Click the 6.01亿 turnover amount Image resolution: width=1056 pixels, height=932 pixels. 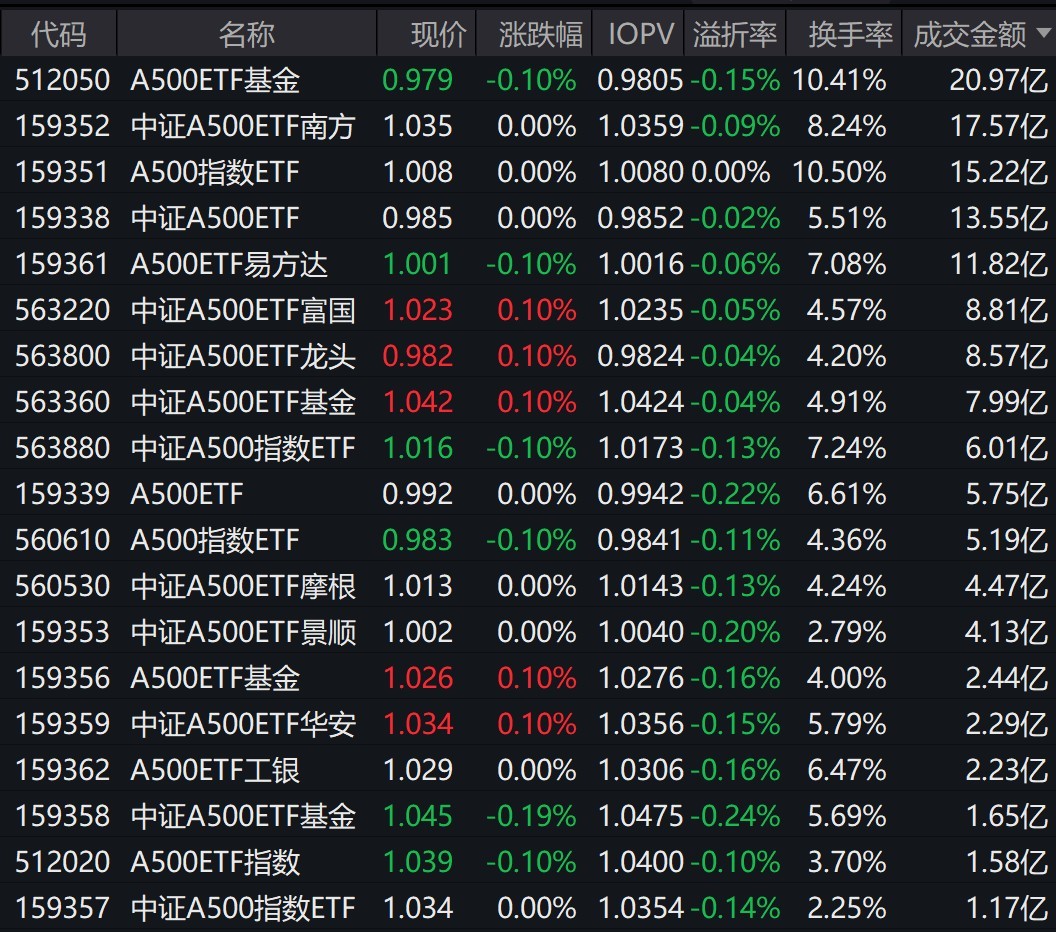point(1007,448)
